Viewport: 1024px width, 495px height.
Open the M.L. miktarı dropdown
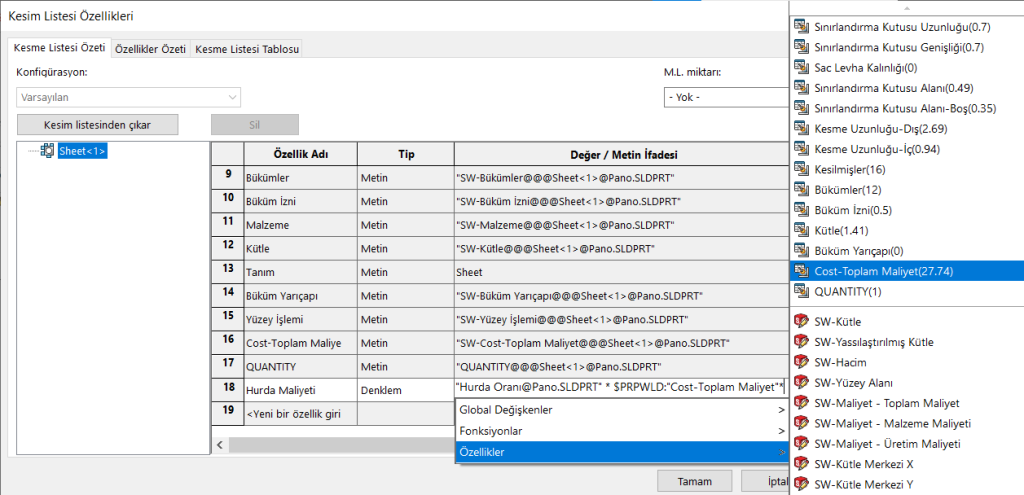tap(725, 98)
